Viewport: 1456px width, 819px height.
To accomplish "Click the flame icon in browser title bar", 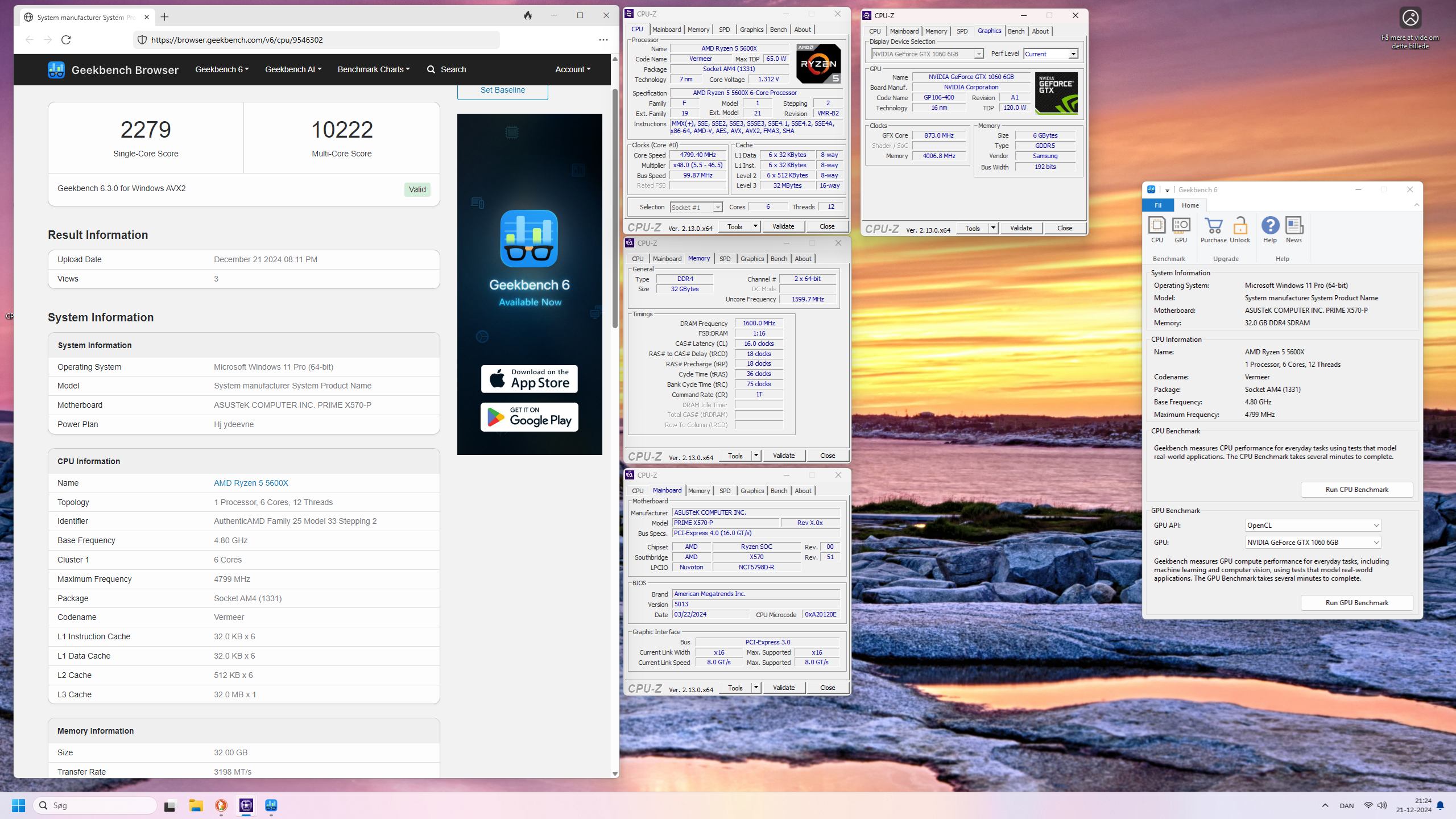I will click(528, 16).
